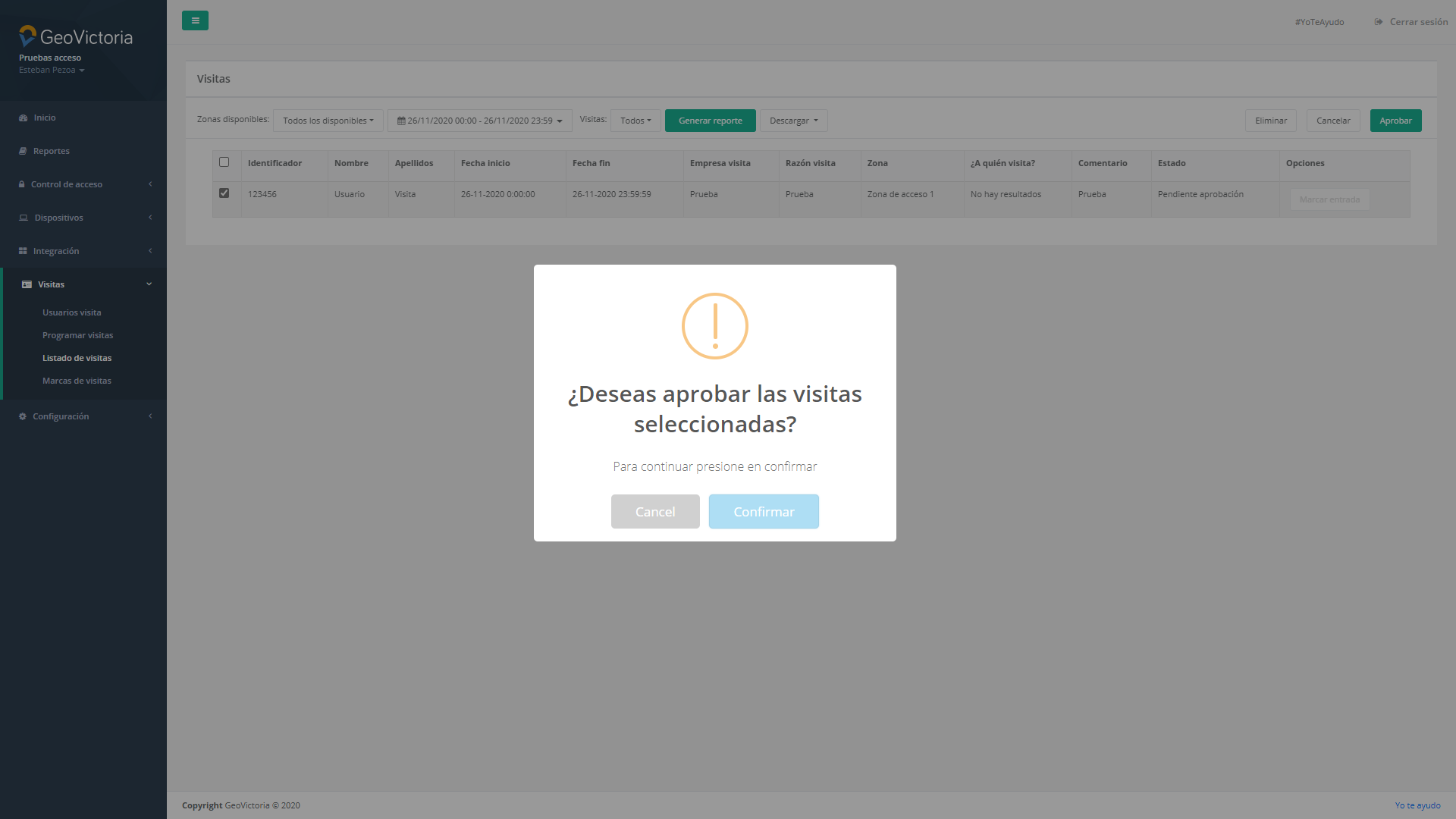
Task: Click the green Aprobar button
Action: coord(1395,121)
